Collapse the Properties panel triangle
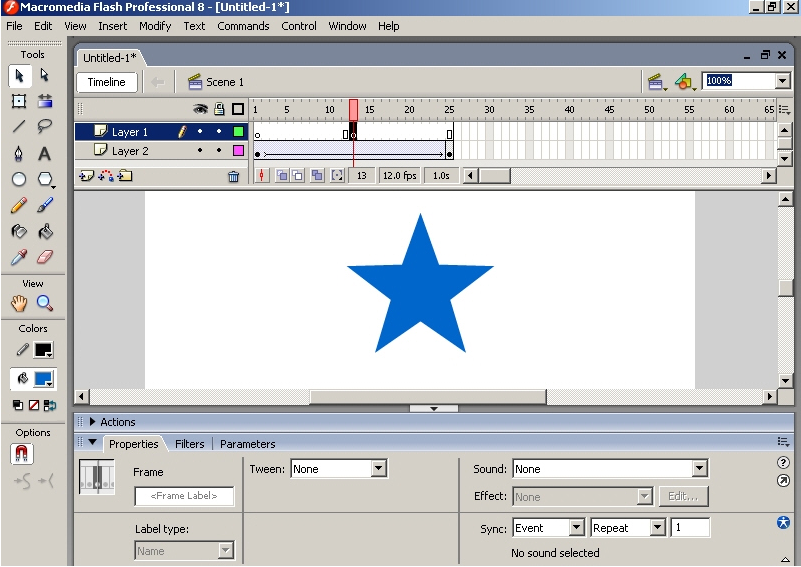The width and height of the screenshot is (801, 567). pos(92,442)
